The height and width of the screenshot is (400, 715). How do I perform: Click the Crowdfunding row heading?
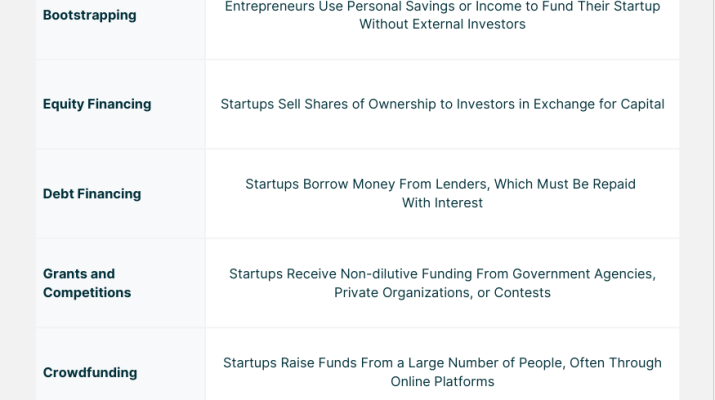(x=89, y=373)
